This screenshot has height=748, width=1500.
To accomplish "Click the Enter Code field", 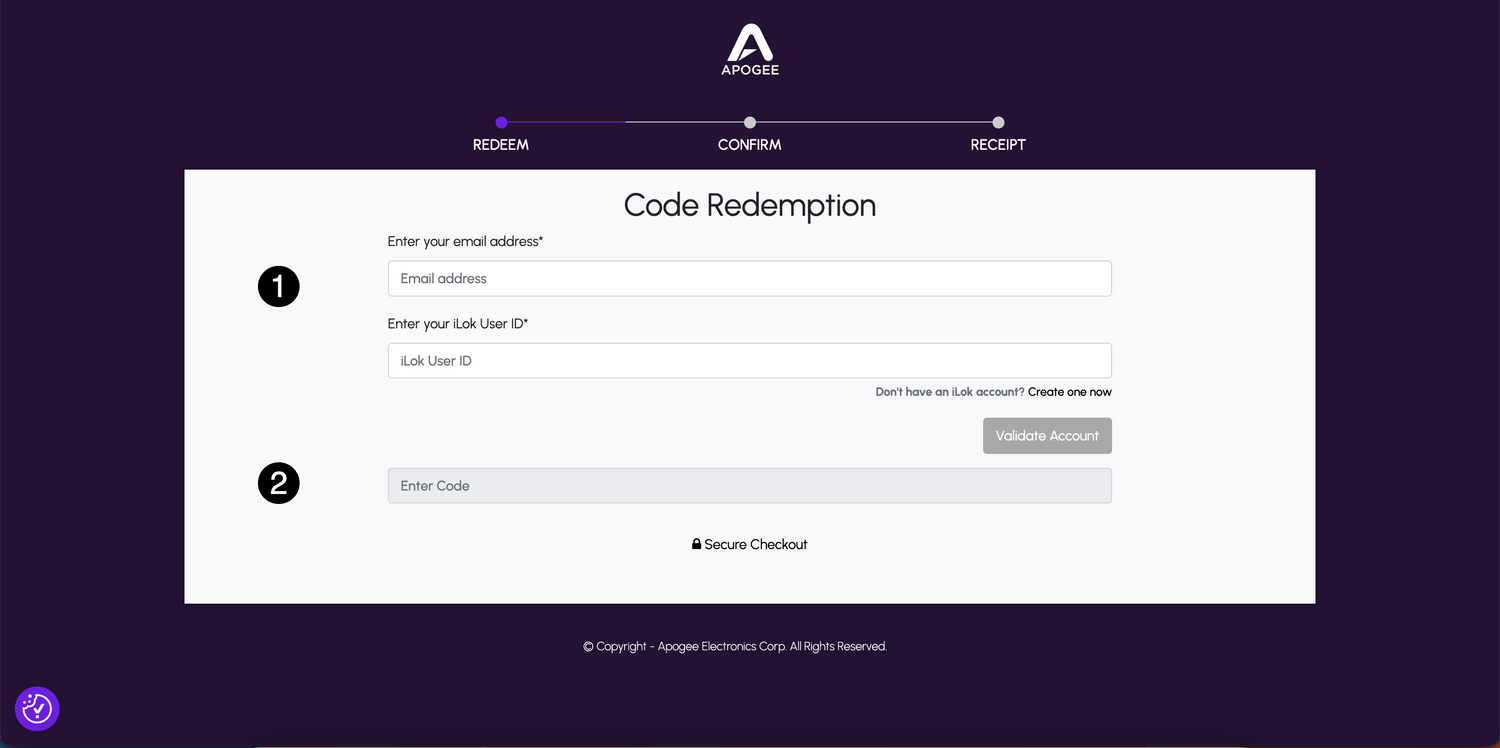I will (x=750, y=486).
